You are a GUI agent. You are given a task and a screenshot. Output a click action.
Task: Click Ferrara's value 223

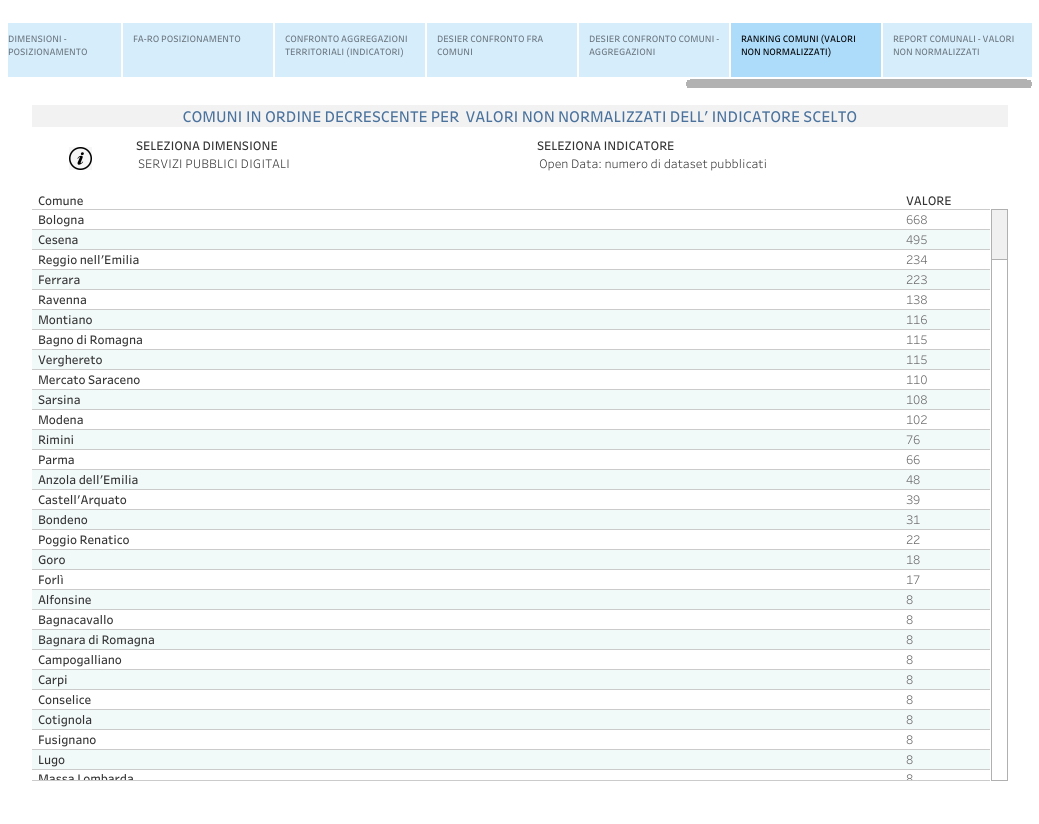tap(916, 280)
